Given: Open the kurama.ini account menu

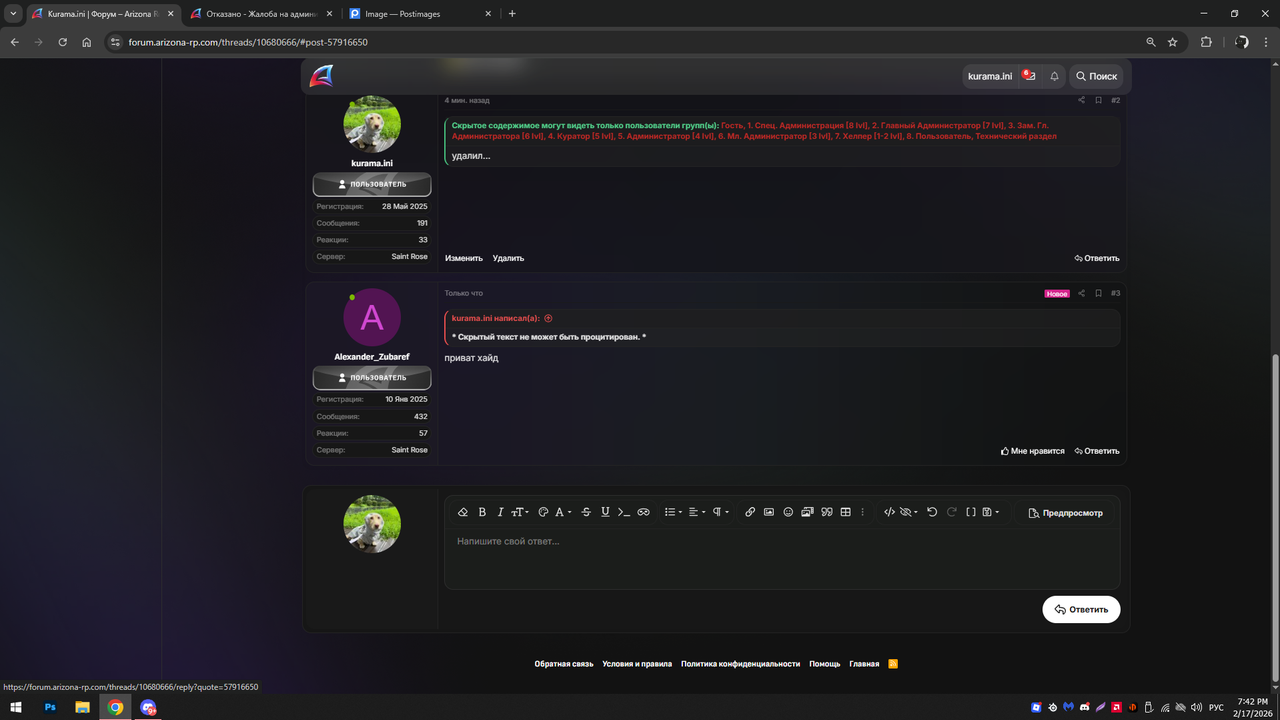Looking at the screenshot, I should point(990,76).
